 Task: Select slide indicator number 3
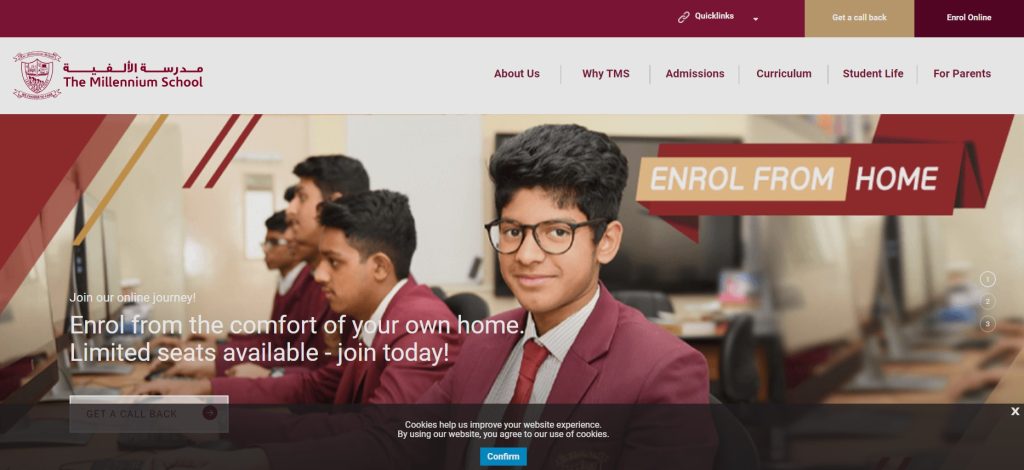(x=987, y=324)
